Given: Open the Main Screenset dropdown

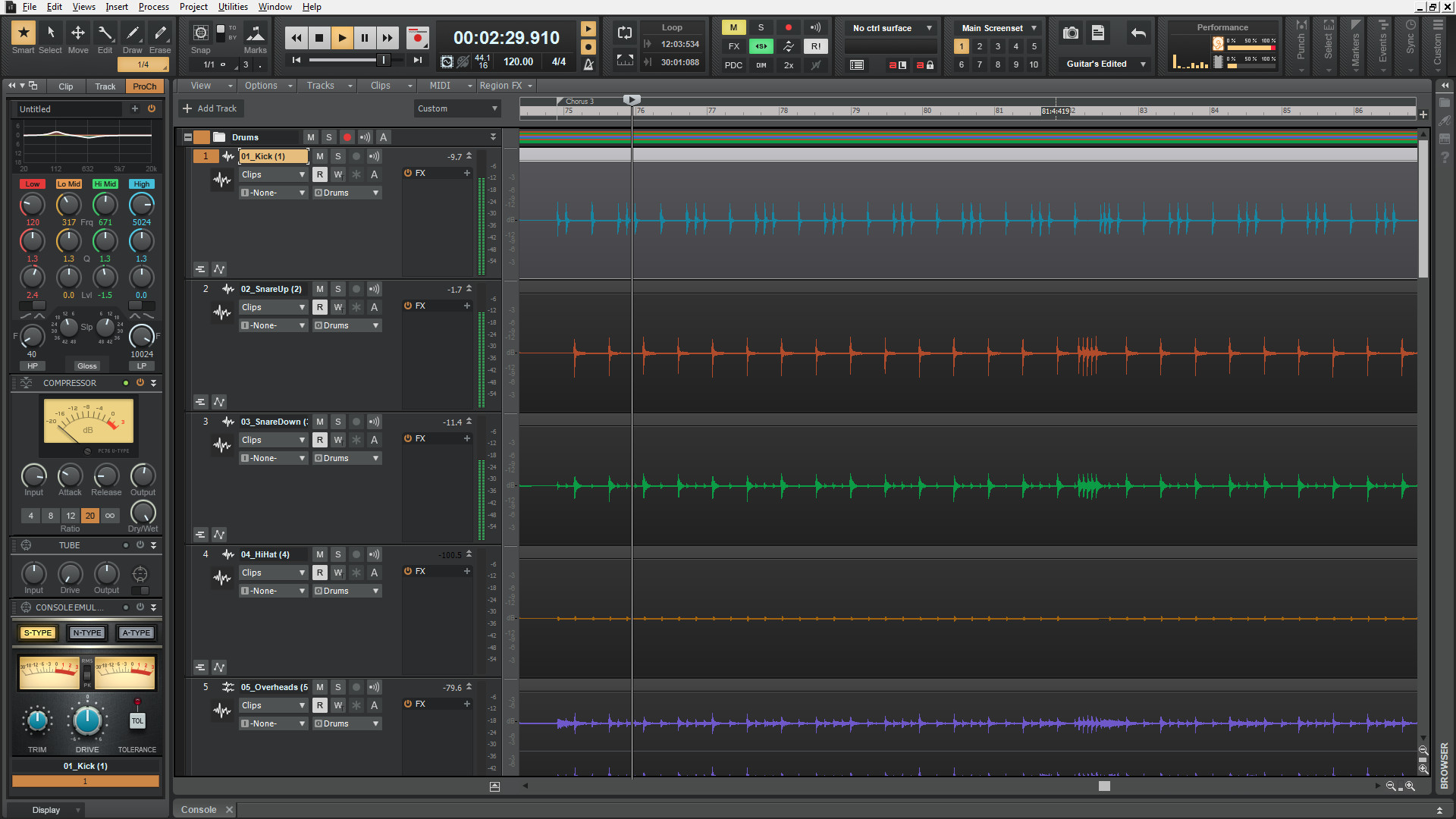Looking at the screenshot, I should point(996,27).
